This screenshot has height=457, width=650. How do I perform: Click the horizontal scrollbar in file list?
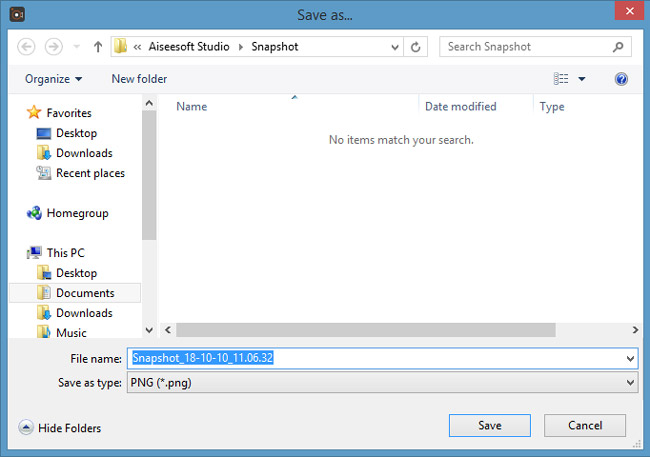click(366, 330)
